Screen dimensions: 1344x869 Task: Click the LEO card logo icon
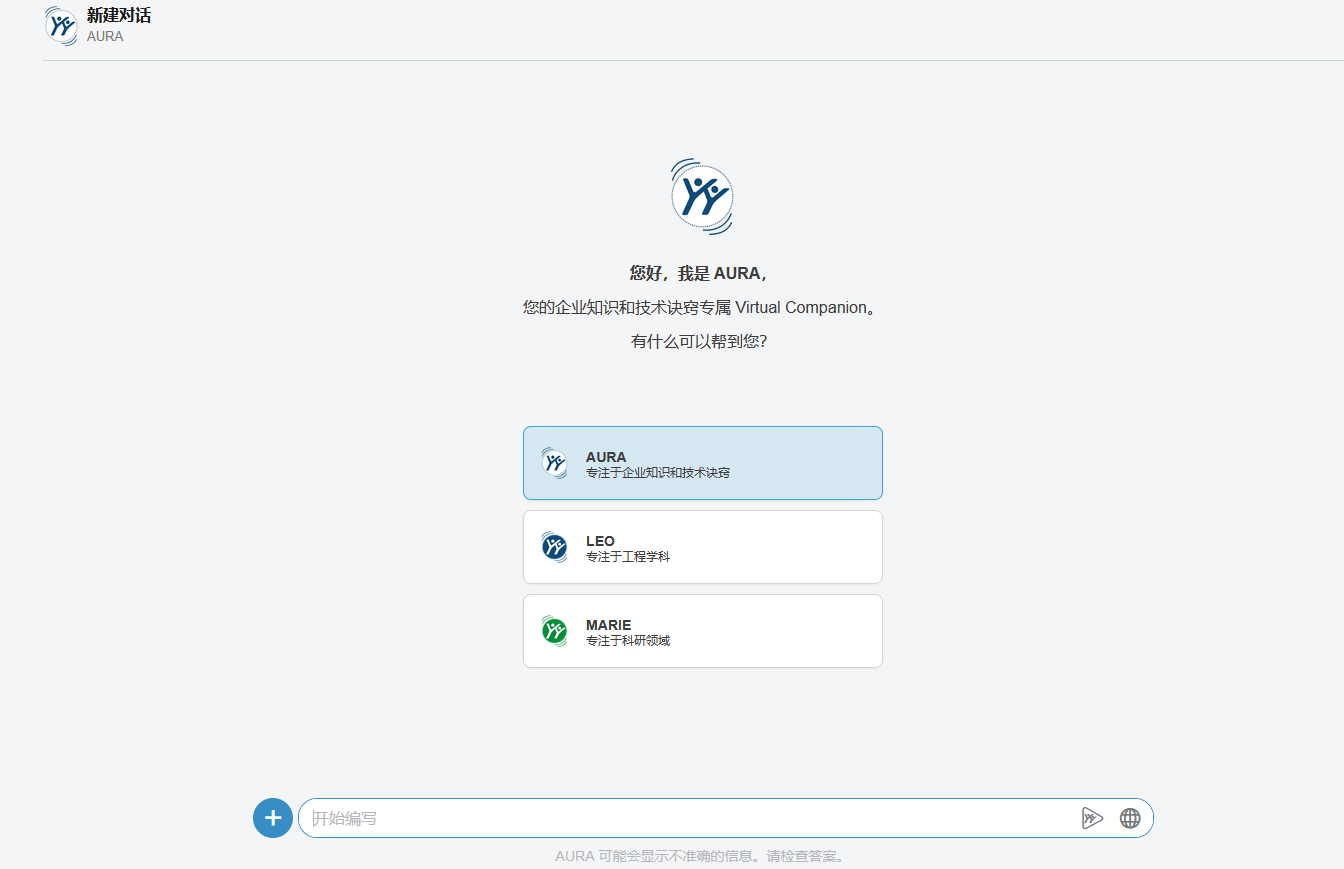554,547
